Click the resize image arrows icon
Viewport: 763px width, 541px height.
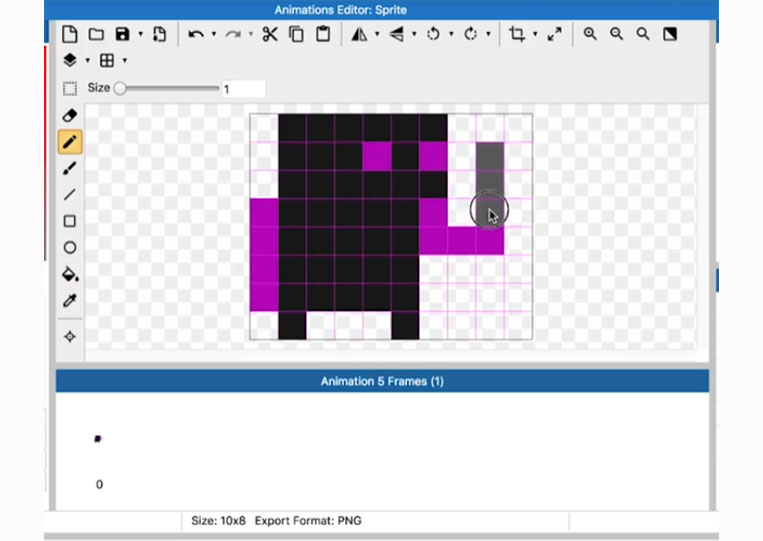[x=554, y=34]
